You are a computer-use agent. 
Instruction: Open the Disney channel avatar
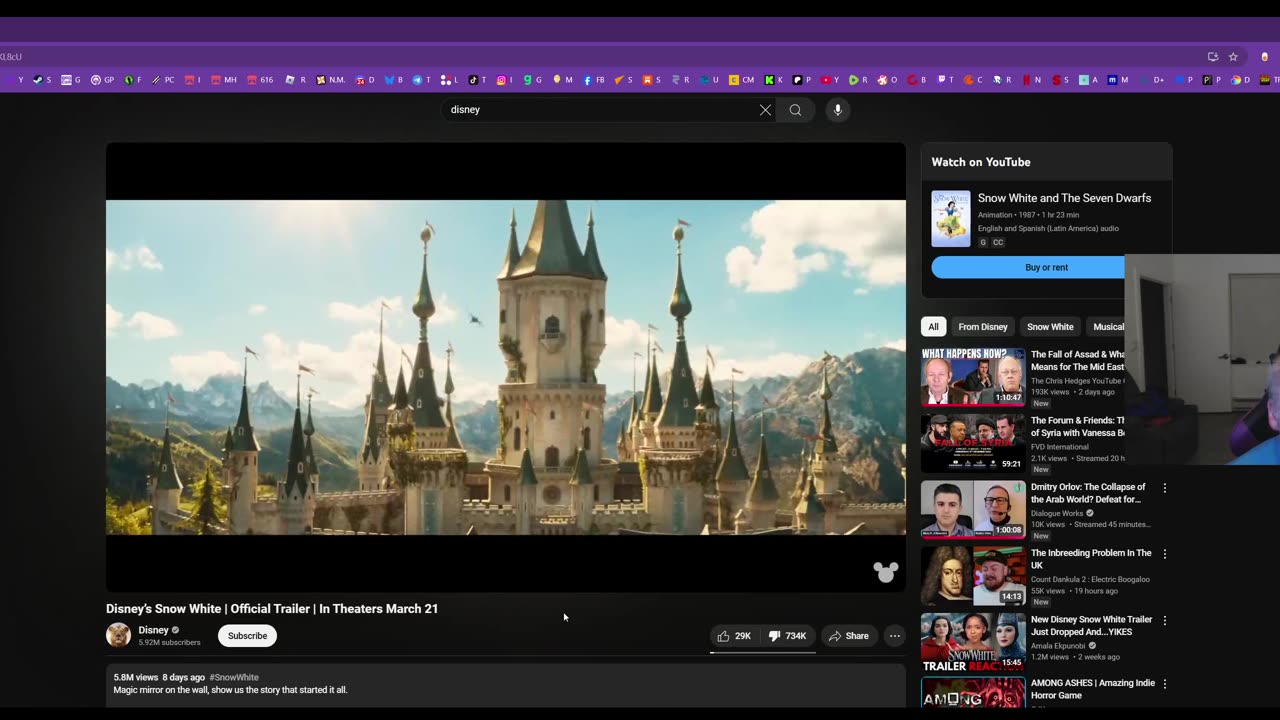point(118,635)
